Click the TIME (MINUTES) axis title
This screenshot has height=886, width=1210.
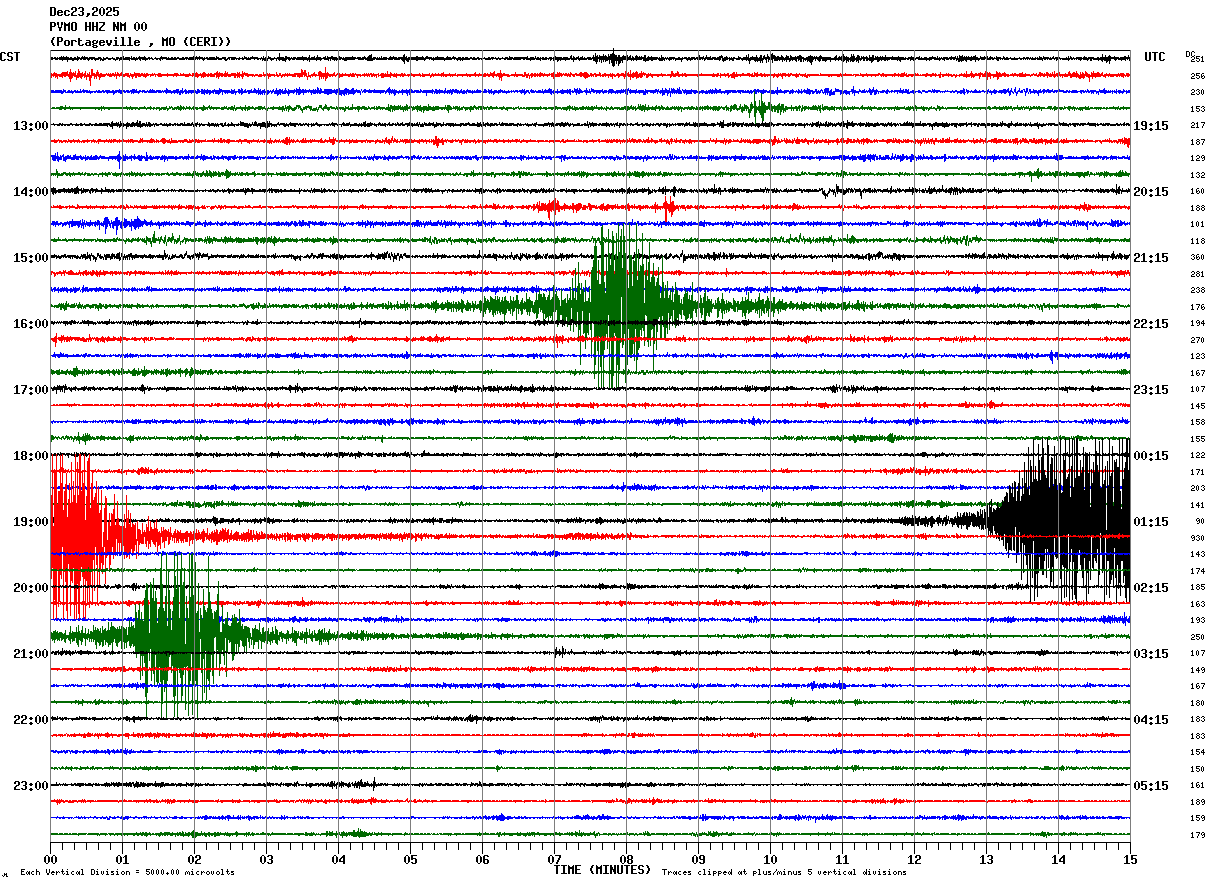602,870
